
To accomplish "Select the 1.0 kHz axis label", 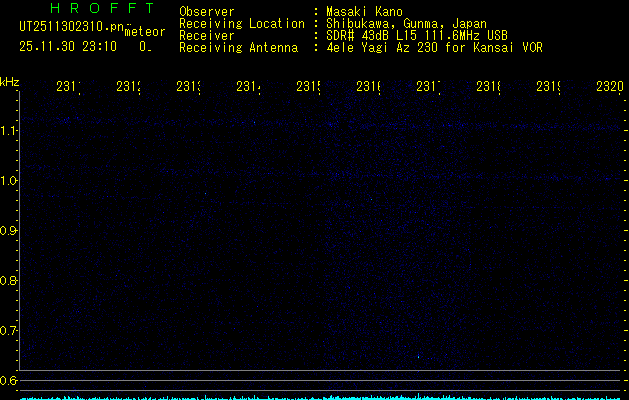I will pyautogui.click(x=8, y=181).
